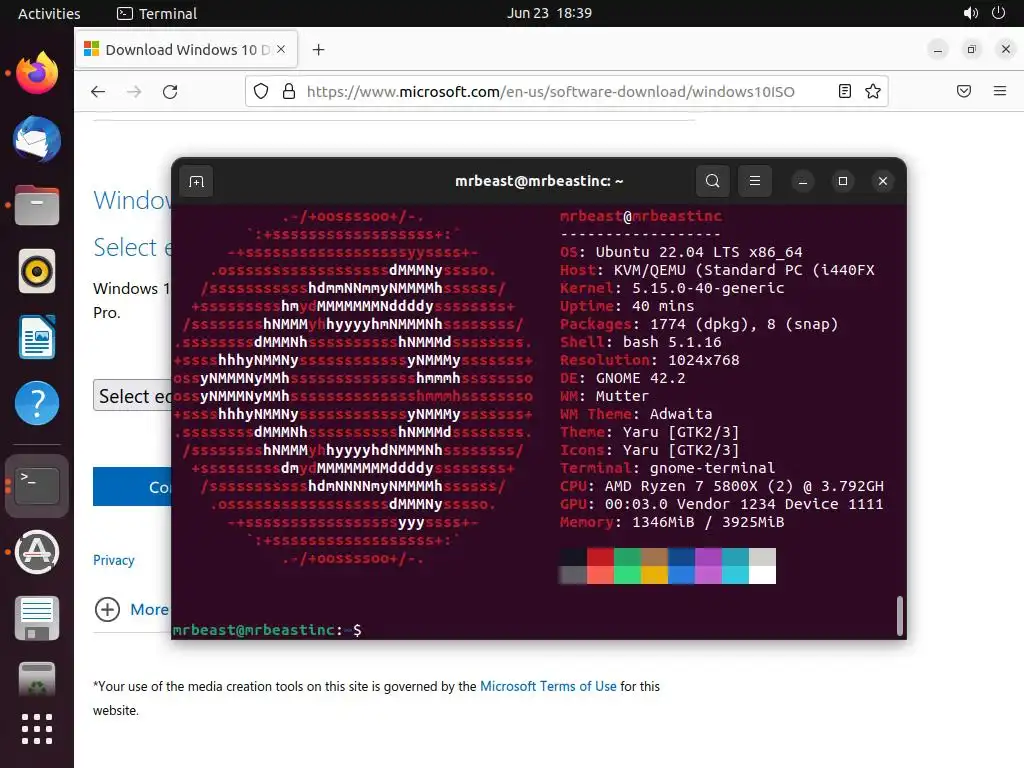Viewport: 1024px width, 768px height.
Task: Click the blue Confirm button
Action: [x=133, y=487]
